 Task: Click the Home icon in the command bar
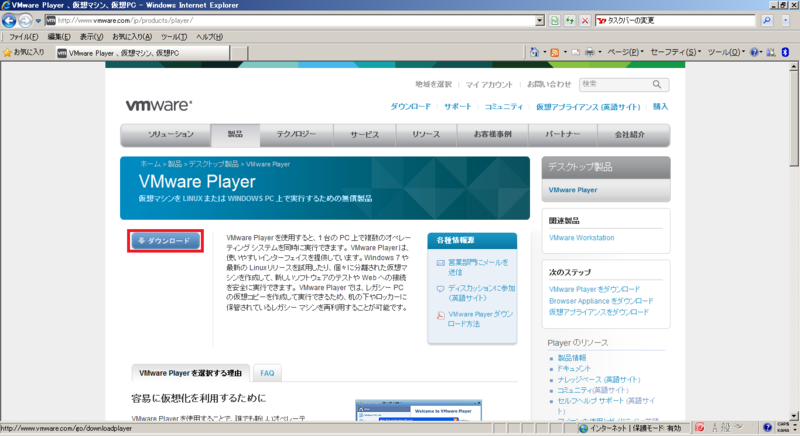[x=534, y=52]
